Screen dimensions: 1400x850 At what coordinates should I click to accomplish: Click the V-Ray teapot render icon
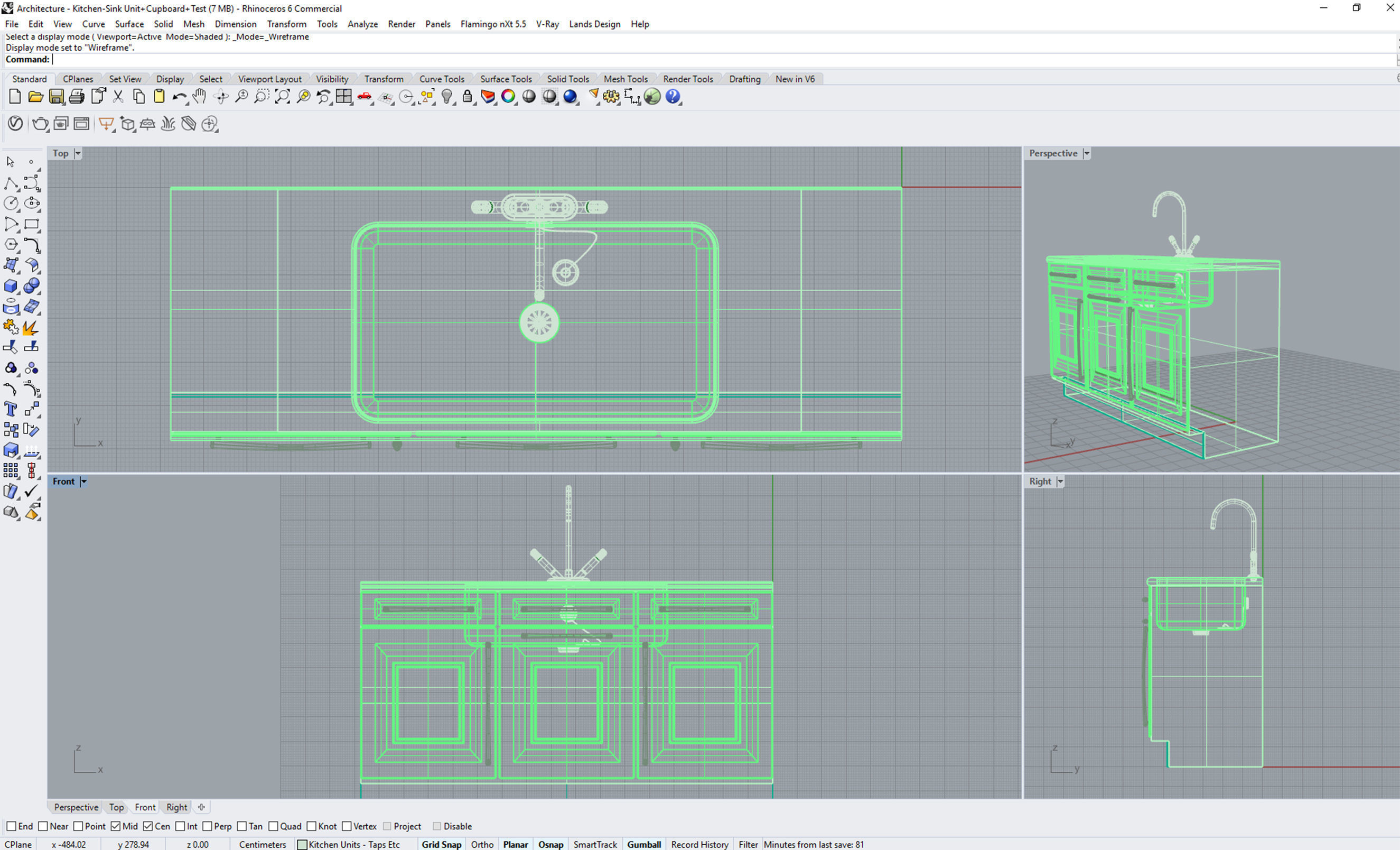[x=40, y=124]
